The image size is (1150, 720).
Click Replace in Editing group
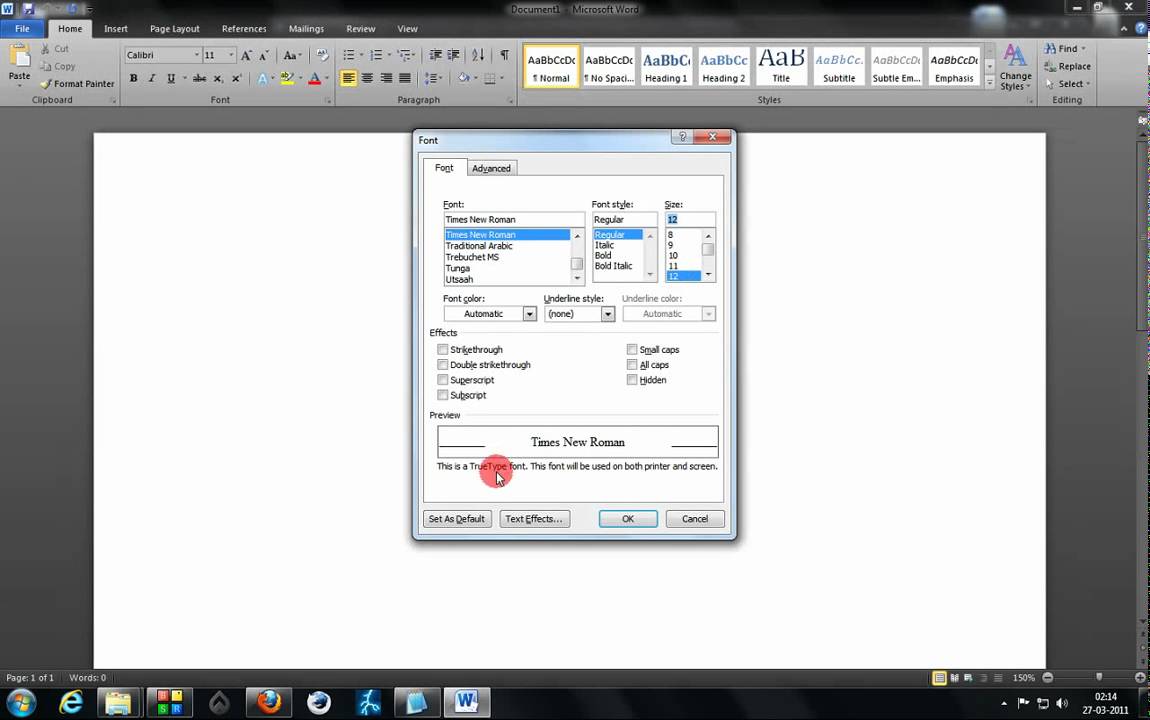click(1068, 67)
